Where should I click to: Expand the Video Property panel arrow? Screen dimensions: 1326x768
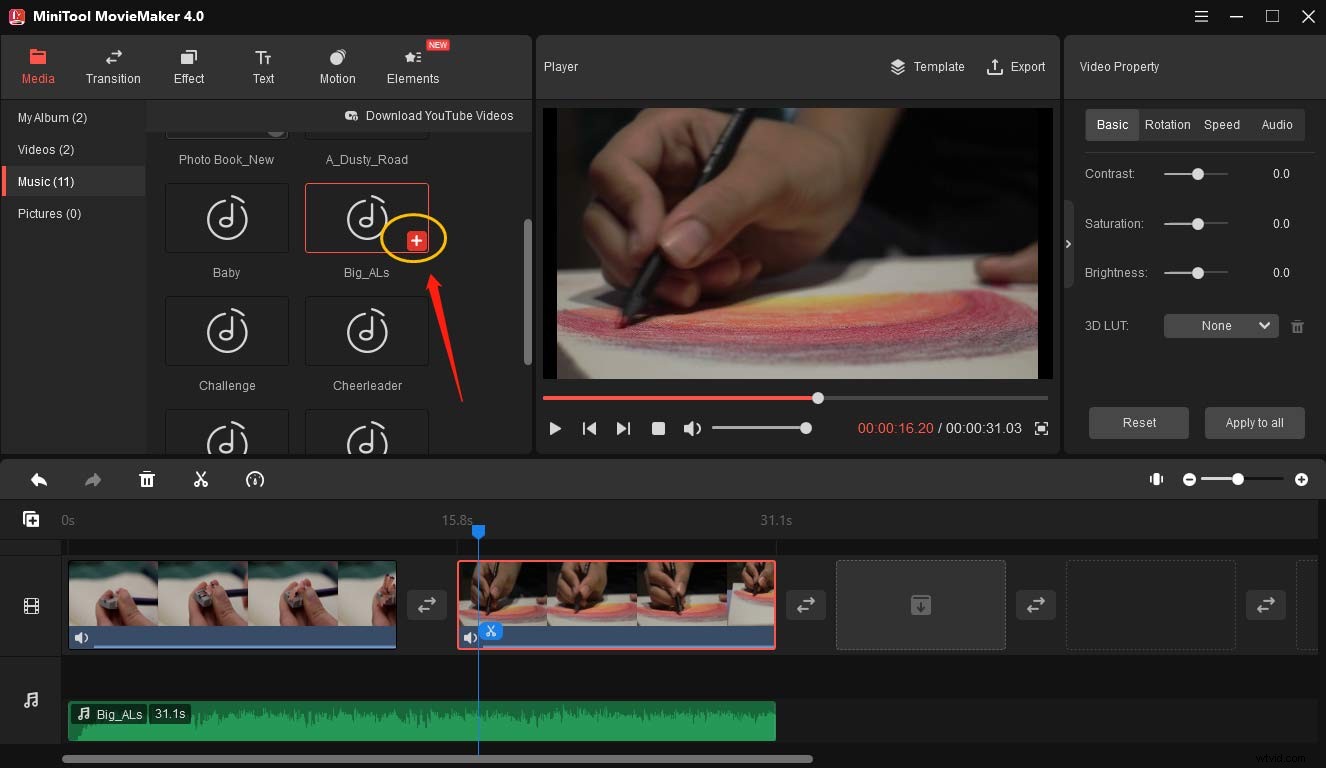pyautogui.click(x=1068, y=243)
